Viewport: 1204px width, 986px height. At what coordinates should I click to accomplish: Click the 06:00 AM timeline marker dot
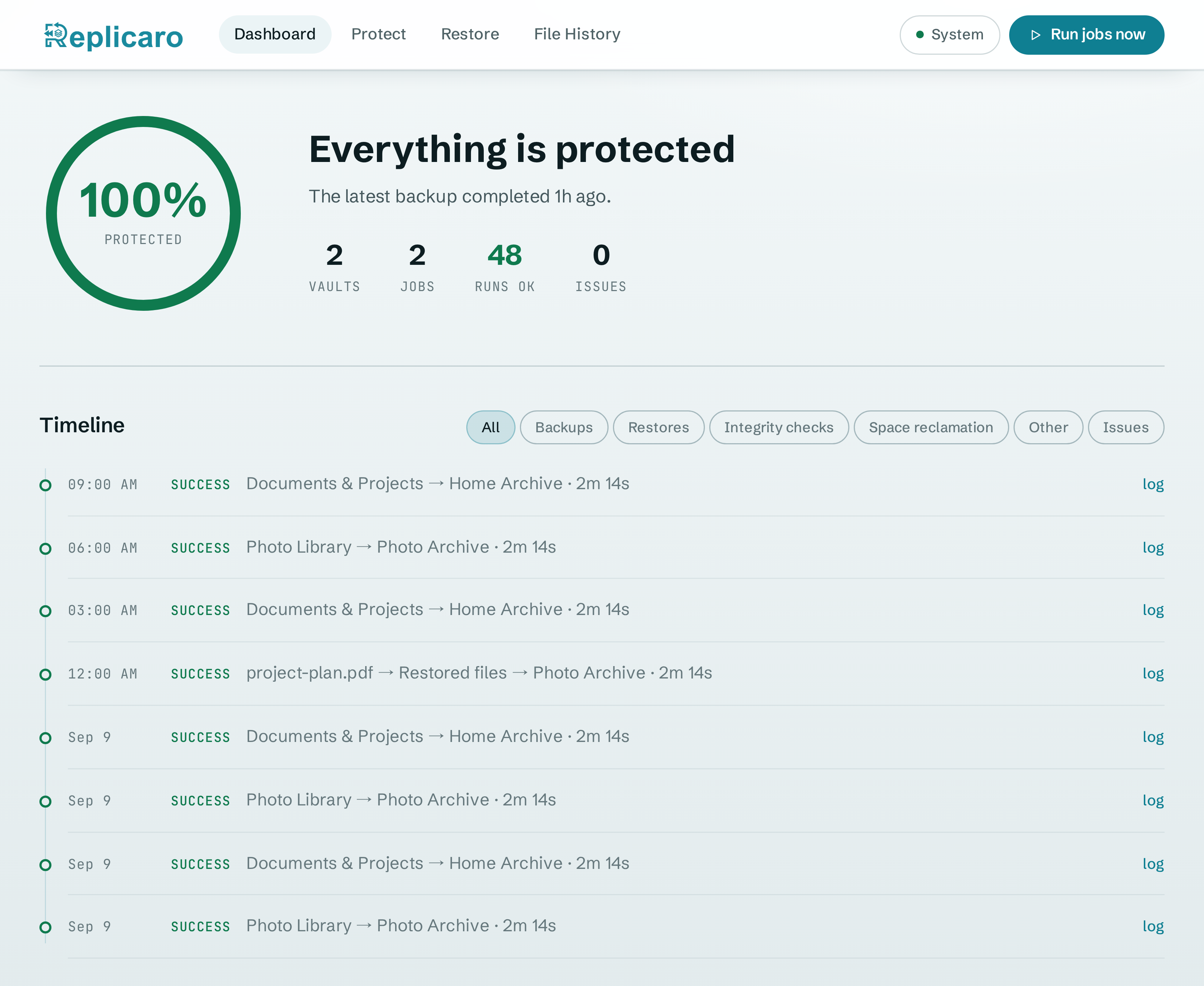(46, 549)
